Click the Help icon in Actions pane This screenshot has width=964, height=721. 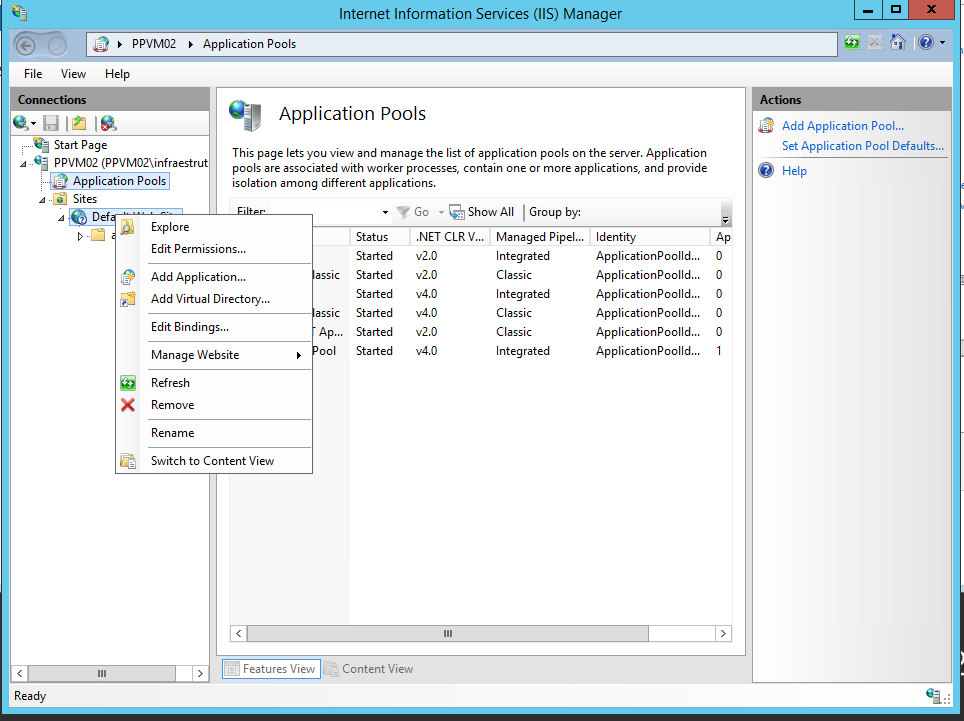pyautogui.click(x=766, y=170)
